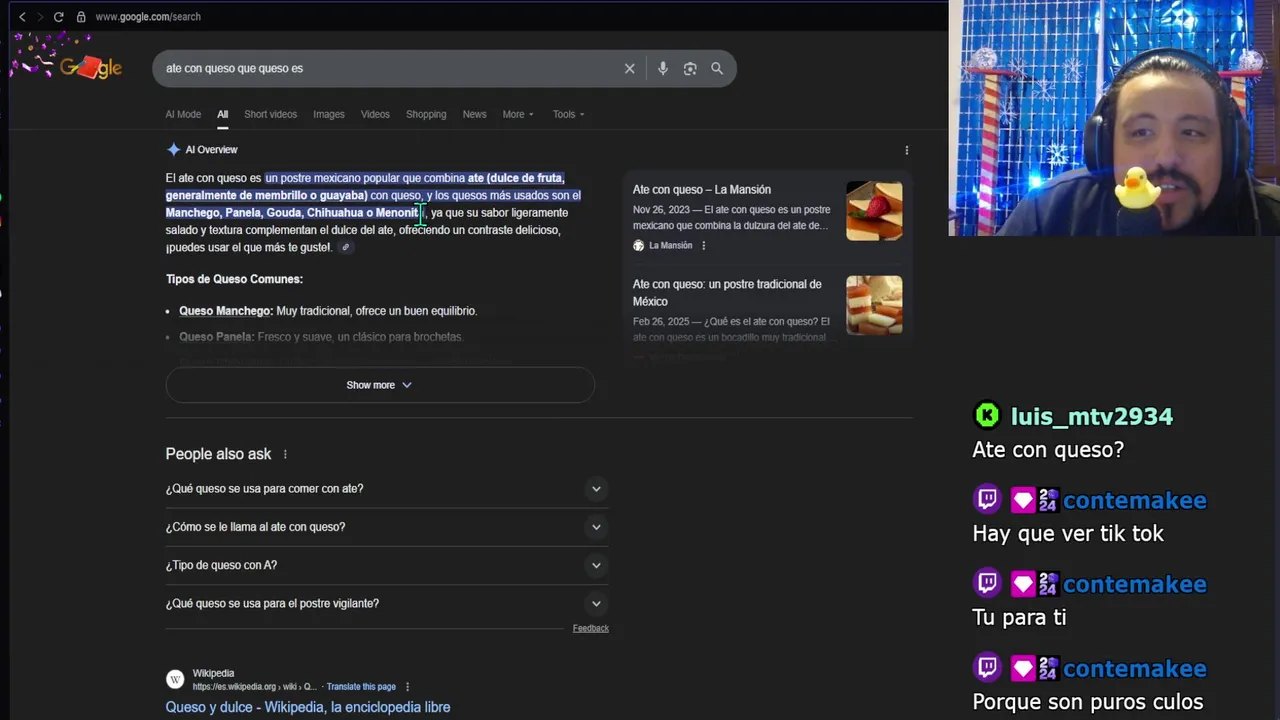Open the Videos tab

pyautogui.click(x=375, y=114)
